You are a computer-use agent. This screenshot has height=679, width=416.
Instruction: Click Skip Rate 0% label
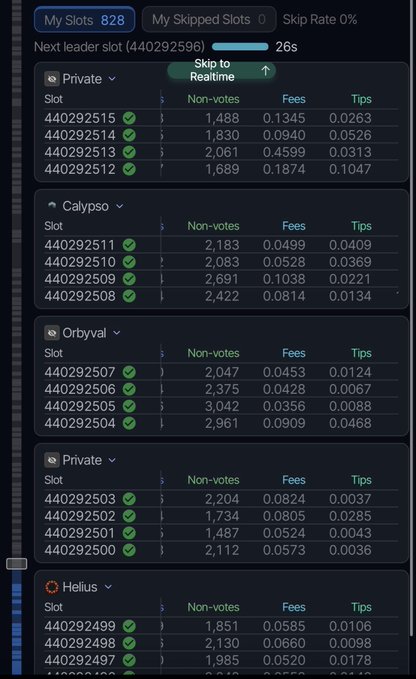pyautogui.click(x=320, y=19)
